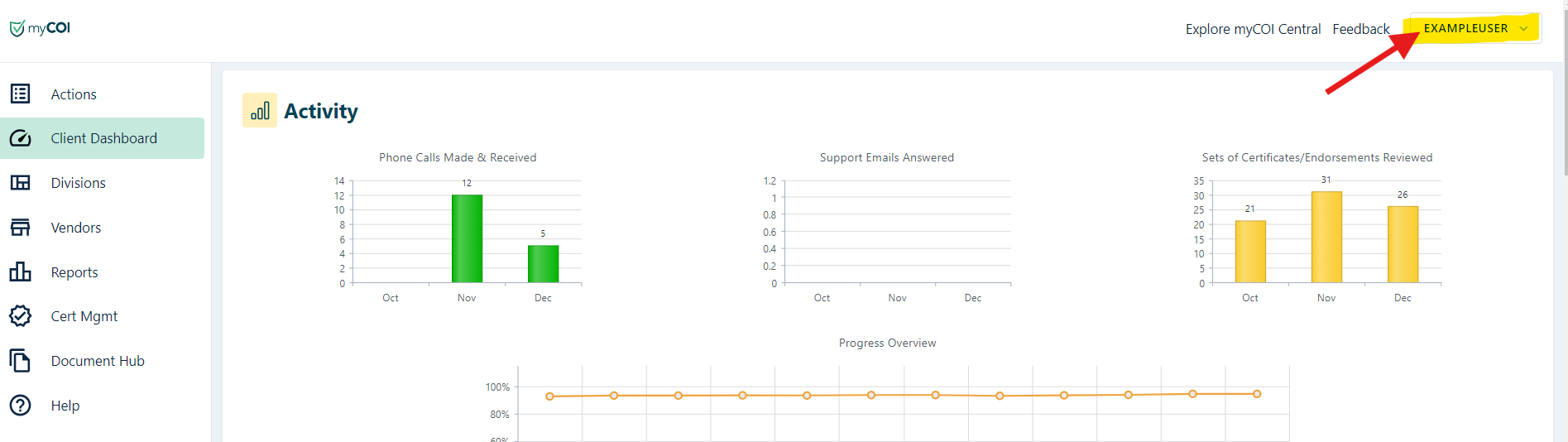This screenshot has height=442, width=1568.
Task: Click the Document Hub pages icon
Action: click(21, 361)
